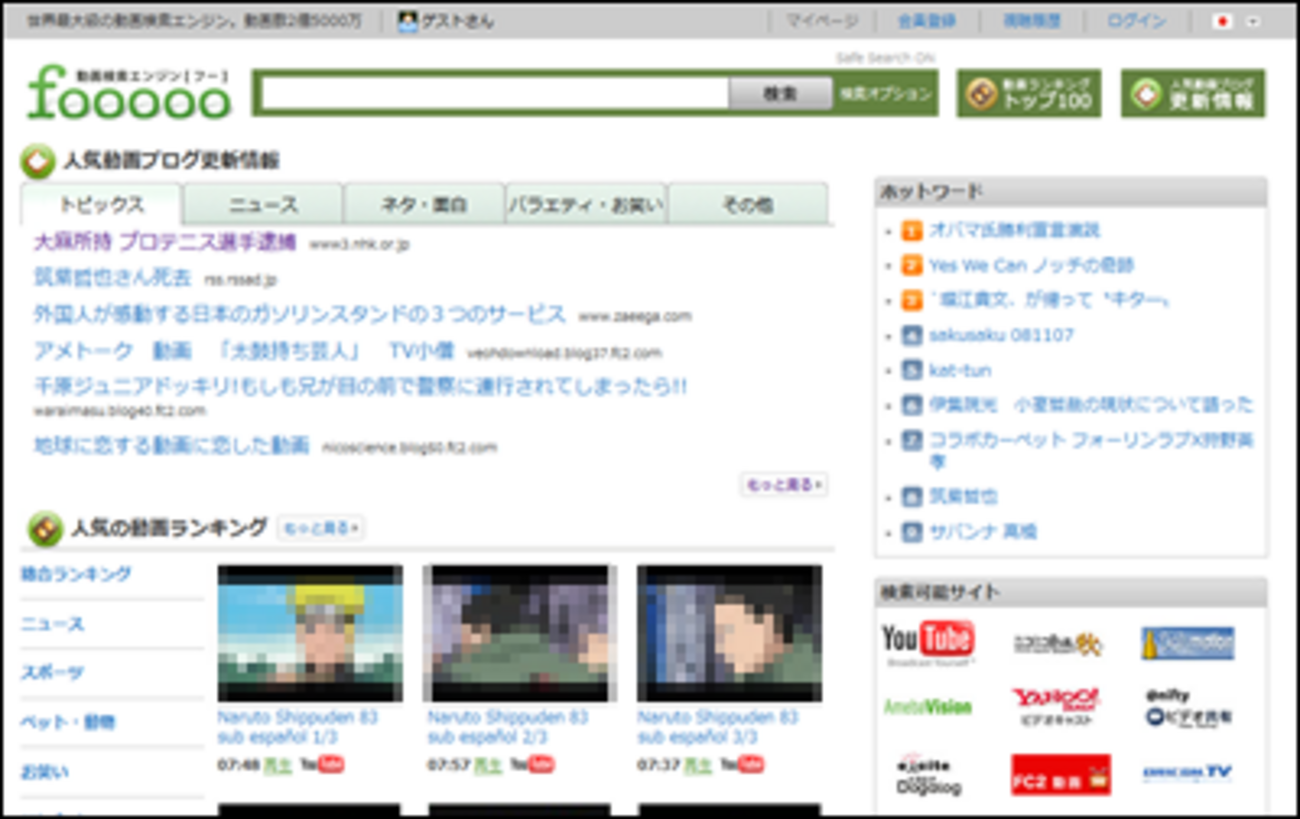Open the 筑紫哲也さん死去 article link

coord(112,277)
